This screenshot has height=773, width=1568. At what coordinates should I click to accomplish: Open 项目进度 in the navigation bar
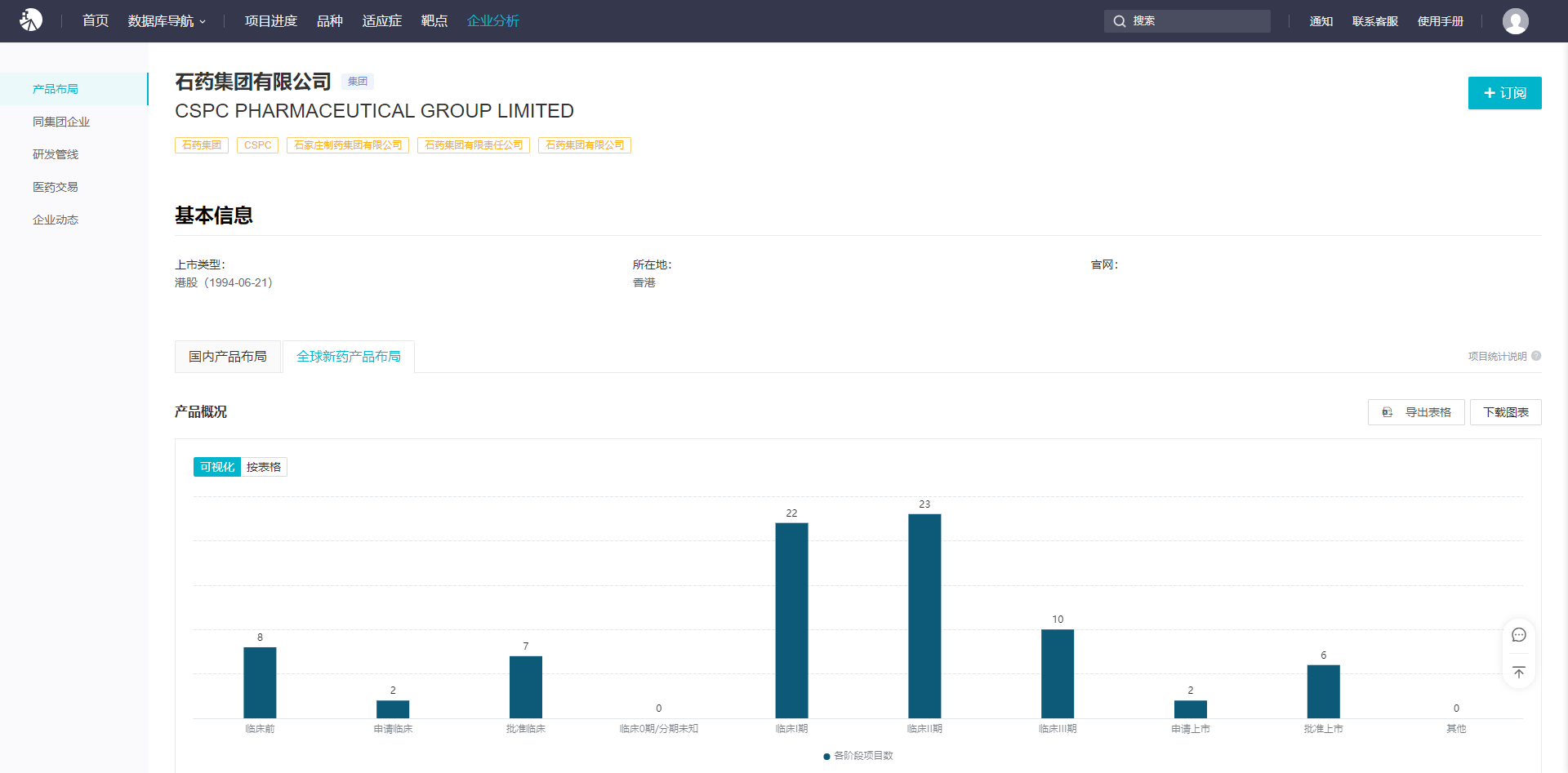point(271,21)
